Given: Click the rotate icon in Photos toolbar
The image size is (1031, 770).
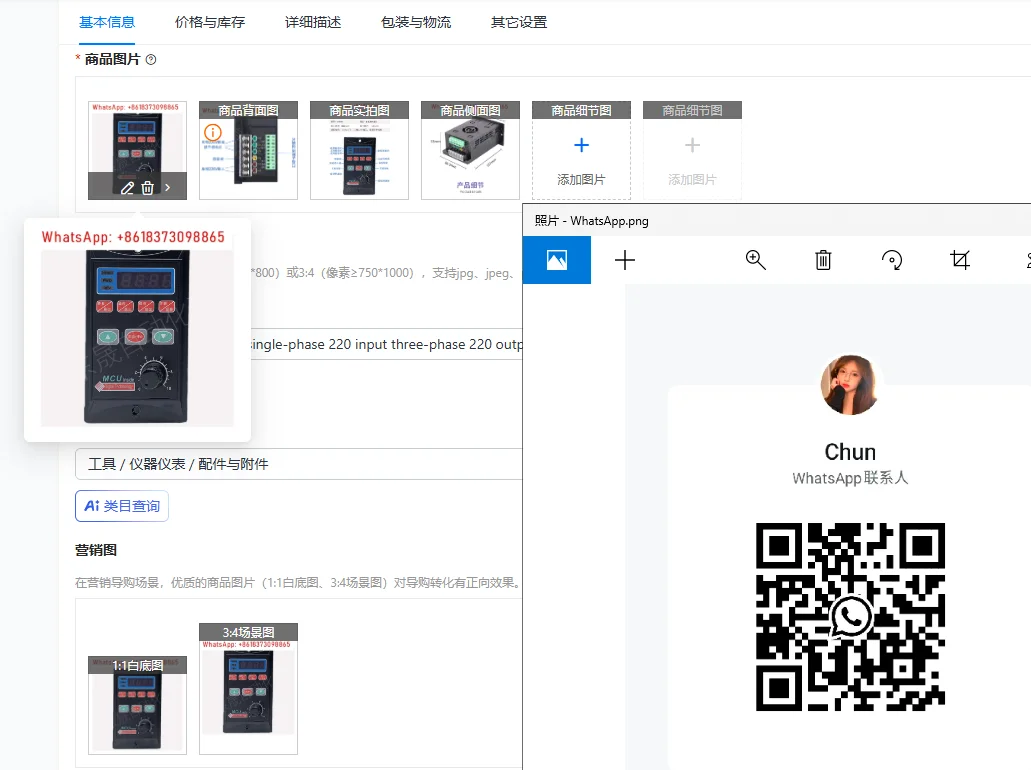Looking at the screenshot, I should [x=892, y=260].
